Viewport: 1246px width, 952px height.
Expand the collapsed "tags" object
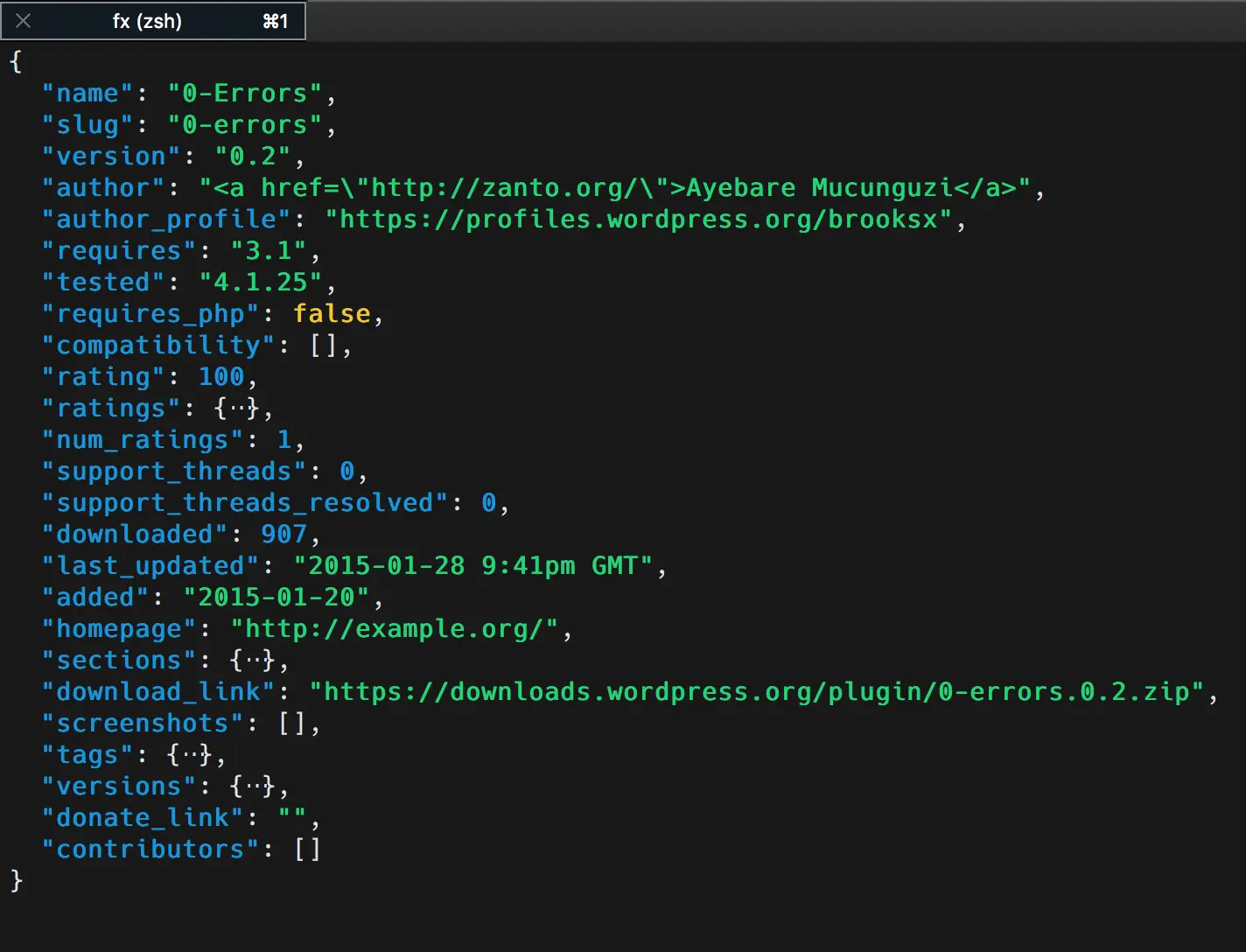pos(190,755)
